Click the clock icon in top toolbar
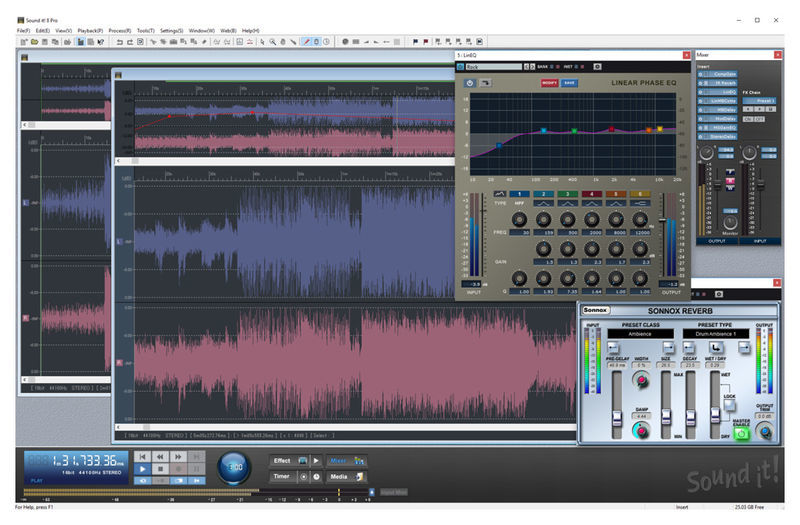 pyautogui.click(x=326, y=42)
